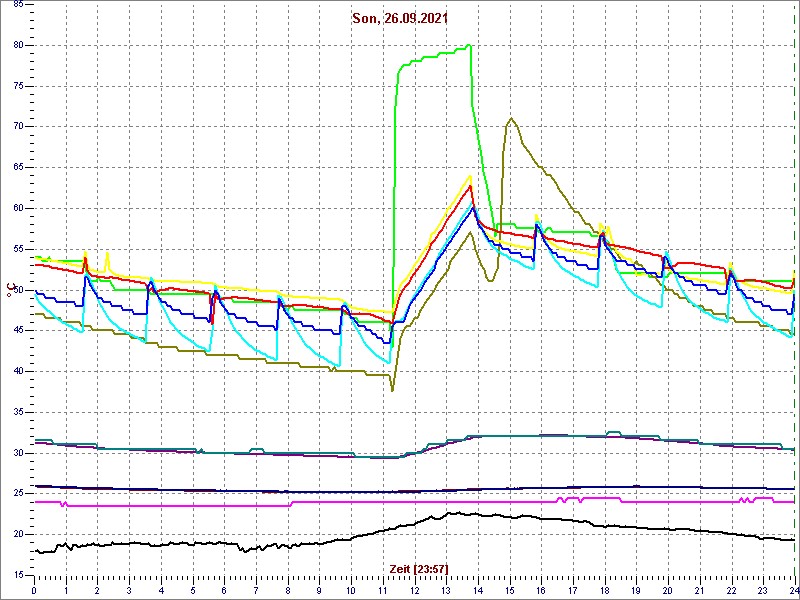Click hour "4" on the time axis
Viewport: 800px width, 600px height.
(x=161, y=591)
